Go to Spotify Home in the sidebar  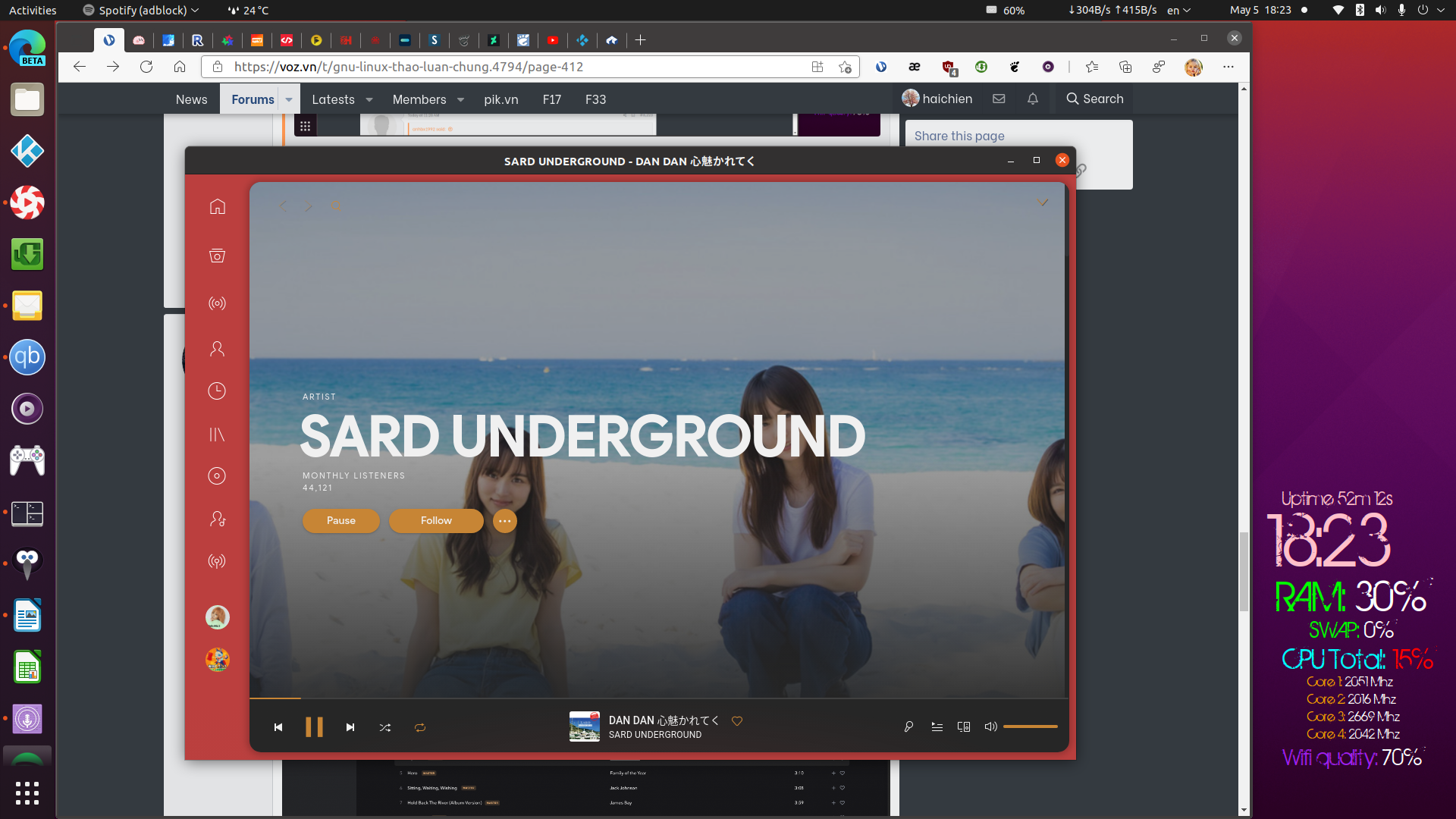coord(218,206)
